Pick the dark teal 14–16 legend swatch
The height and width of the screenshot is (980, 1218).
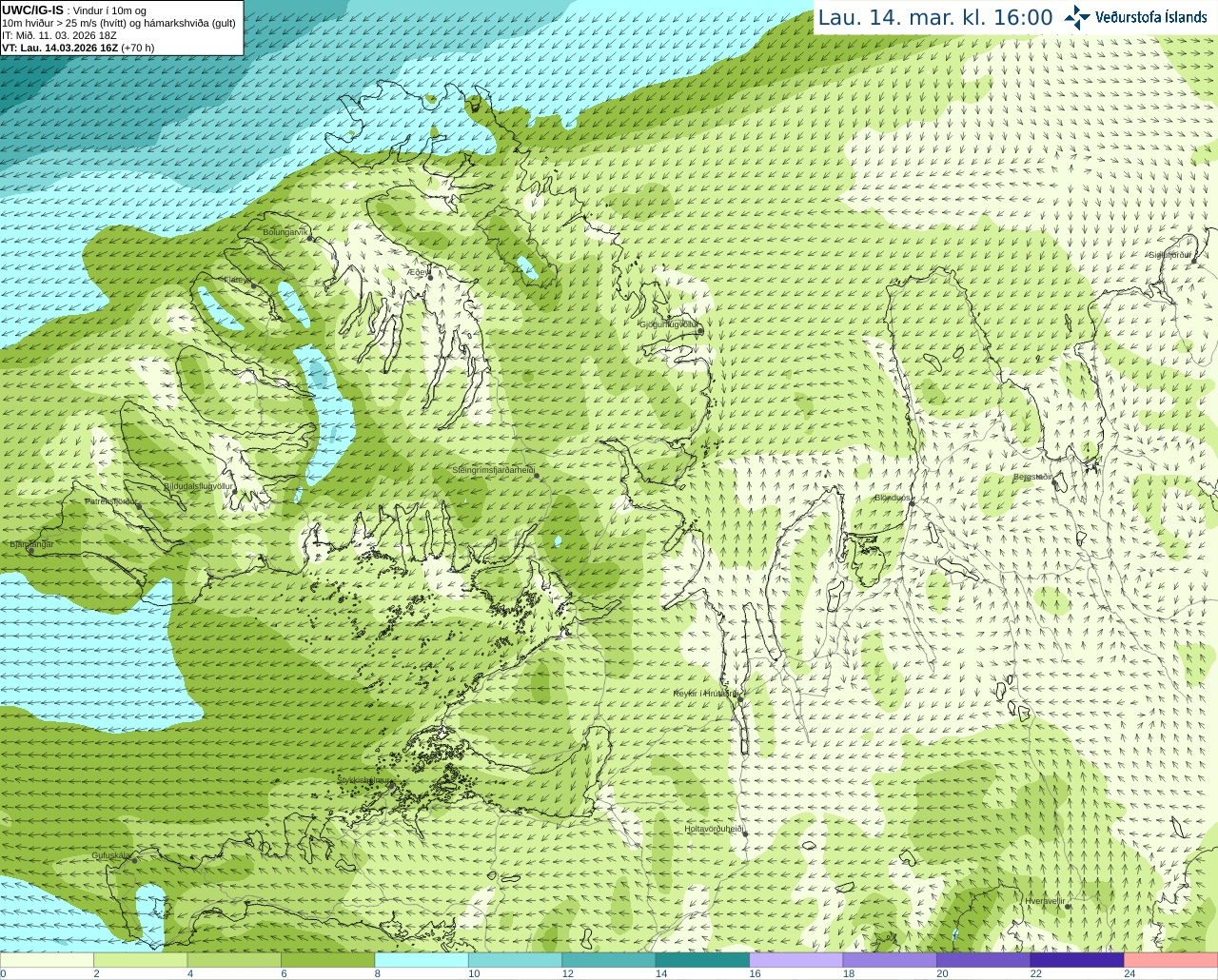tap(702, 960)
